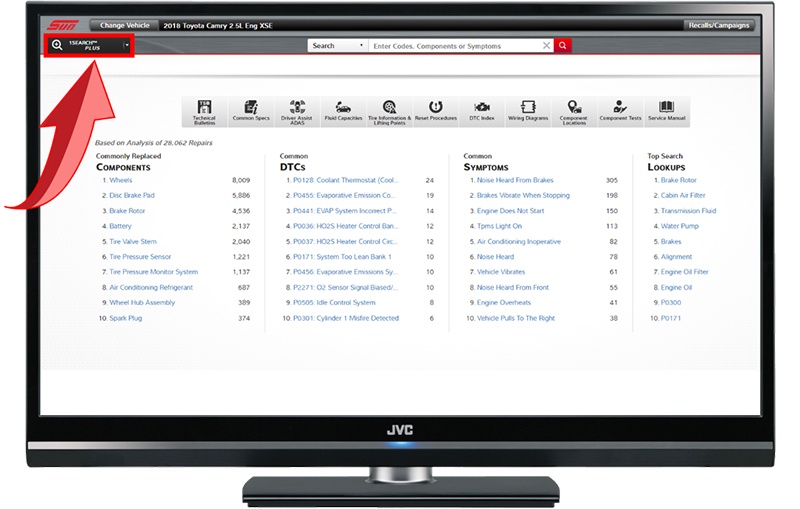Open Wiring Diagrams icon

tap(528, 112)
